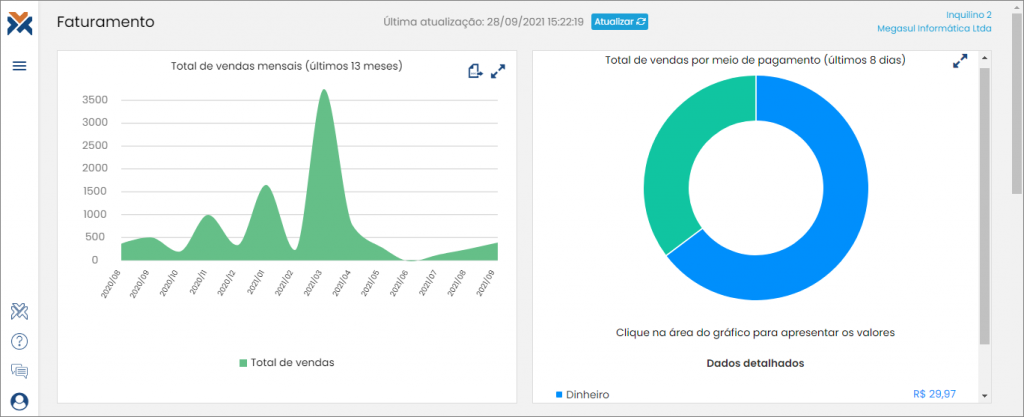This screenshot has width=1024, height=417.
Task: Open the hamburger navigation menu
Action: pyautogui.click(x=19, y=66)
